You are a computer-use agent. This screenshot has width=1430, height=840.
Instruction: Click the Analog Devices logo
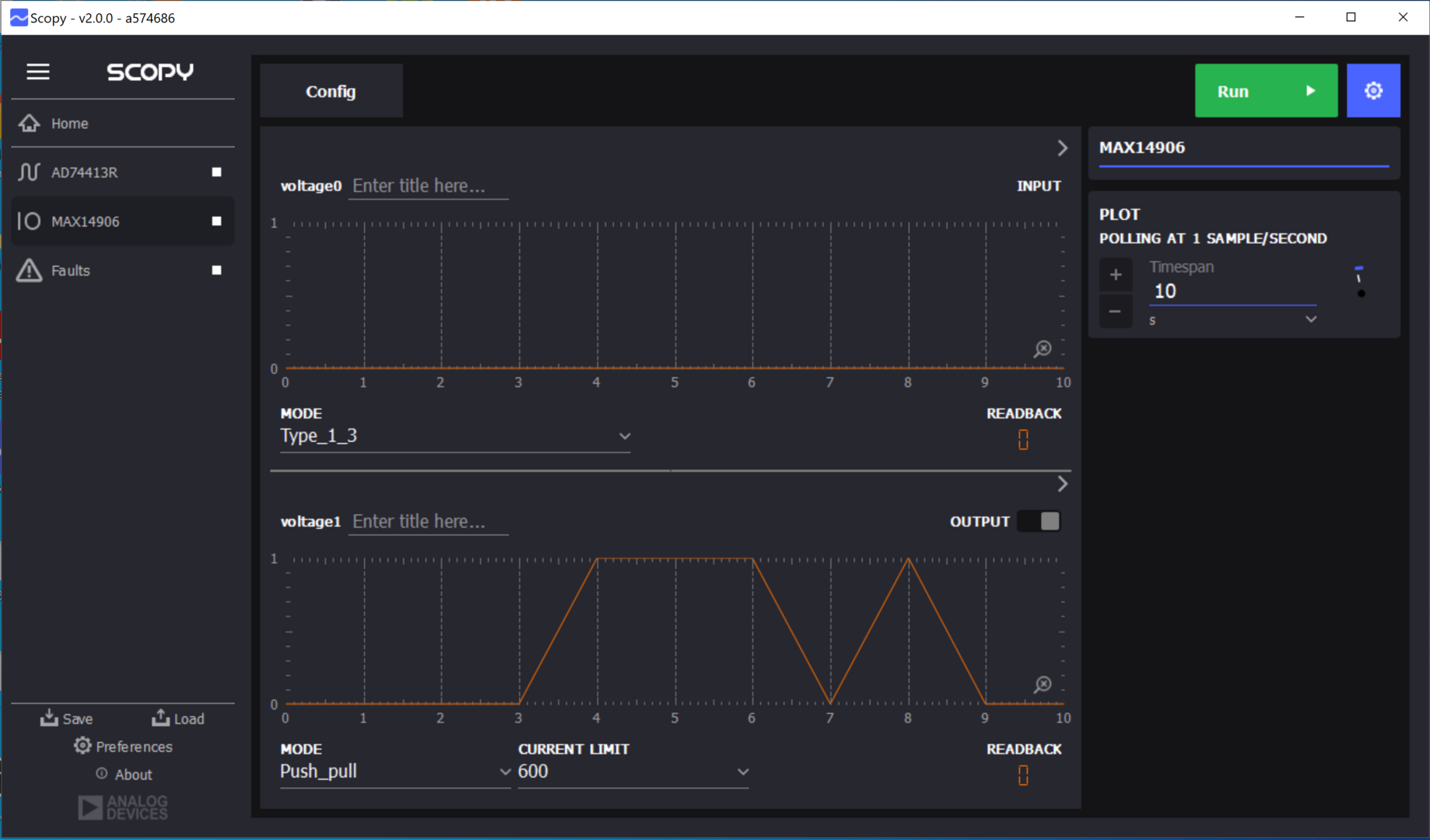tap(123, 807)
